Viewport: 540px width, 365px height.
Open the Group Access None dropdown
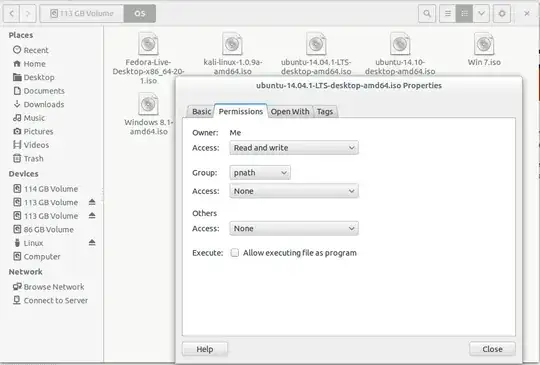(294, 191)
